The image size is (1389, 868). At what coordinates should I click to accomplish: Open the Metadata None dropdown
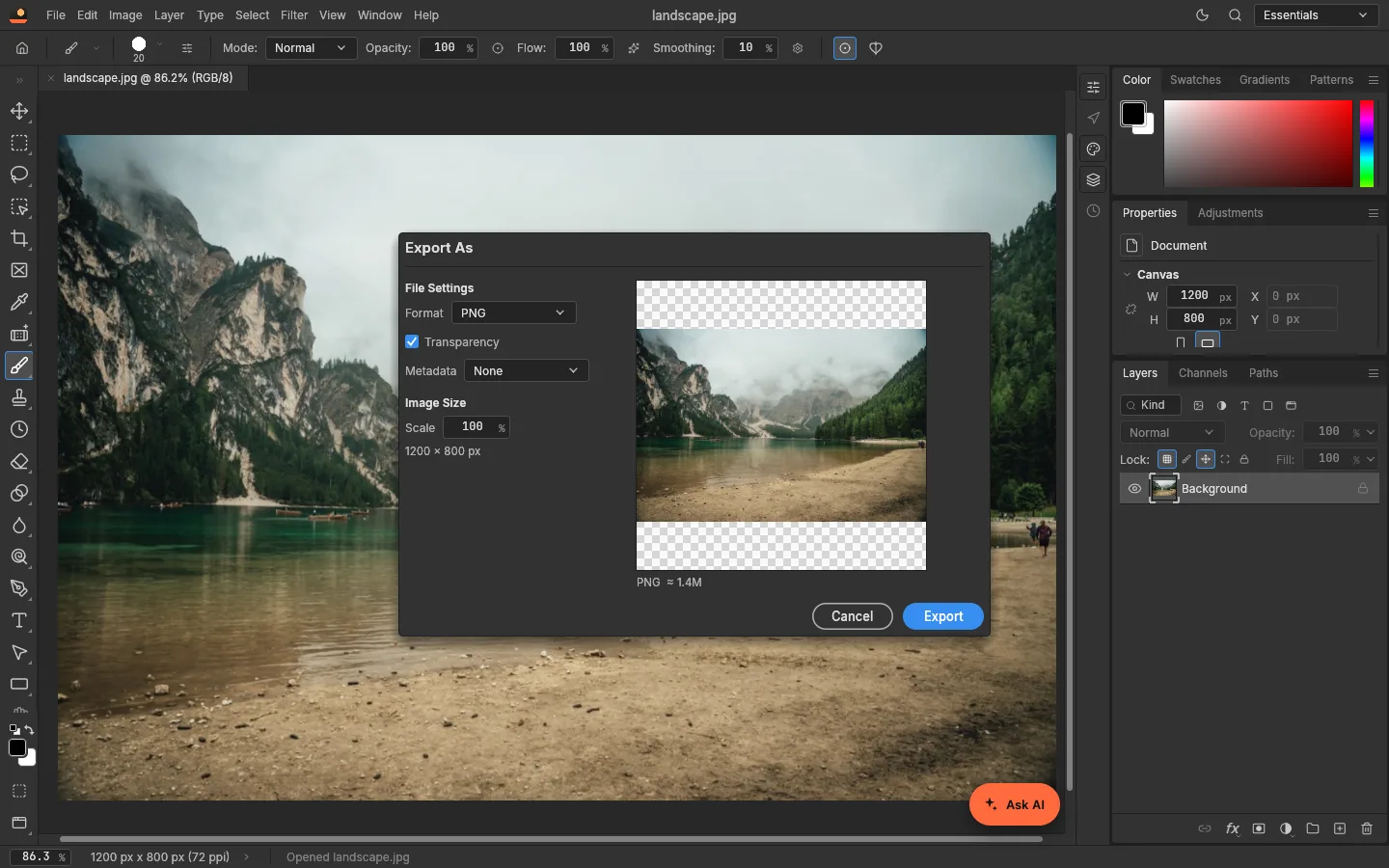coord(526,370)
